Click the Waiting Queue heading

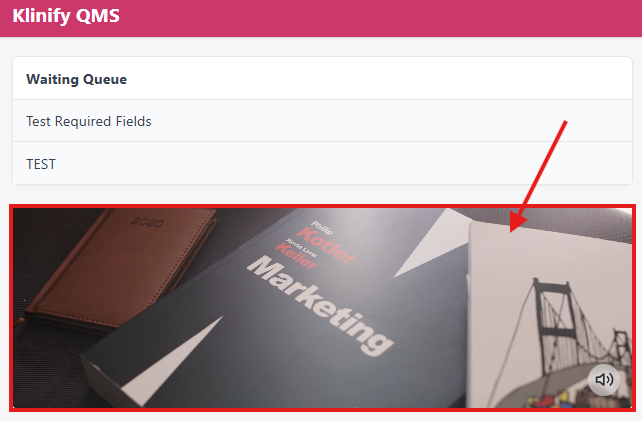point(77,79)
